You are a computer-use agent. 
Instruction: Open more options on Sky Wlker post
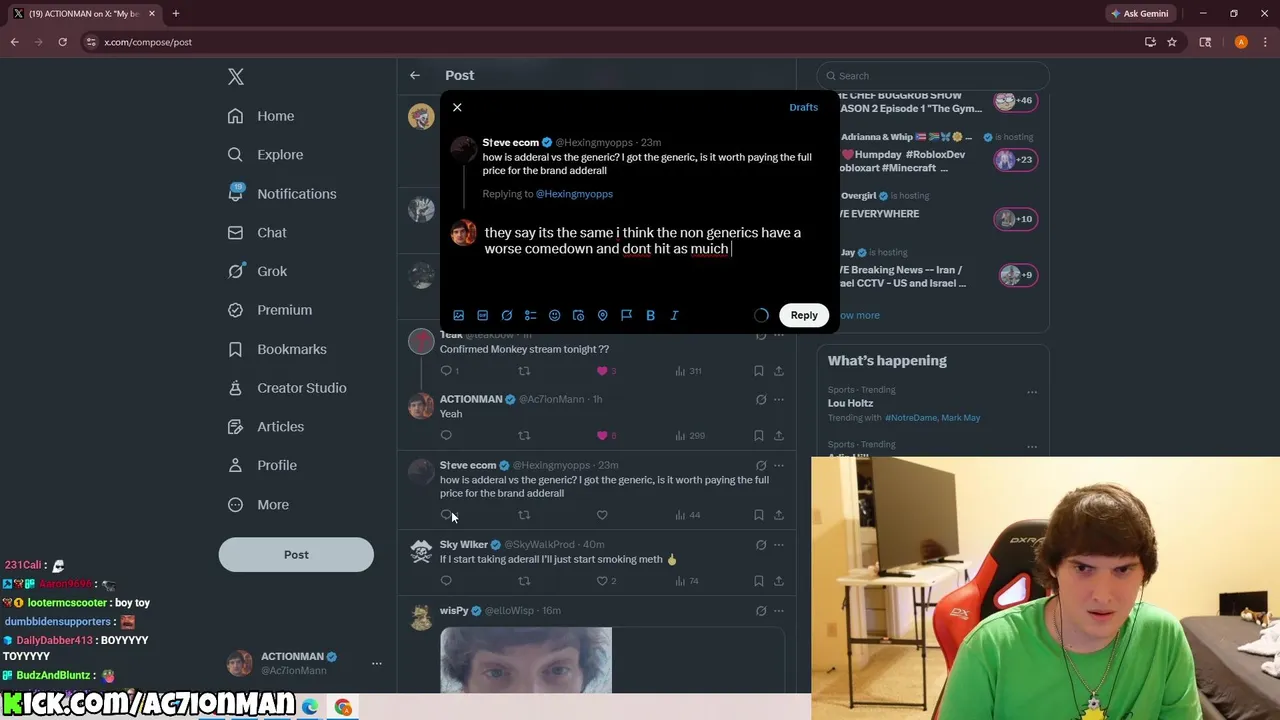(x=779, y=545)
